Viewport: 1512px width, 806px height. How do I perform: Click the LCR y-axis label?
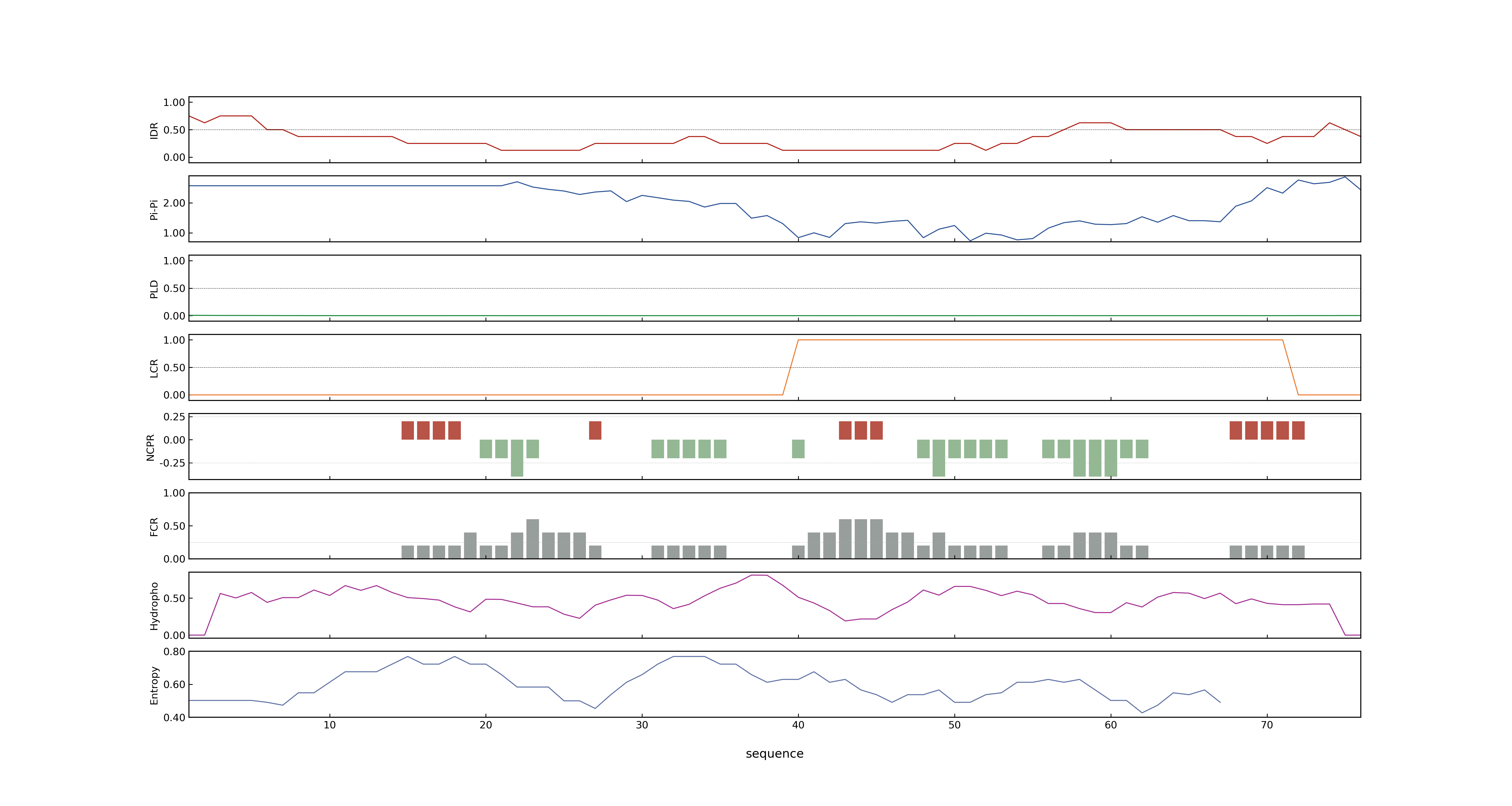coord(154,368)
